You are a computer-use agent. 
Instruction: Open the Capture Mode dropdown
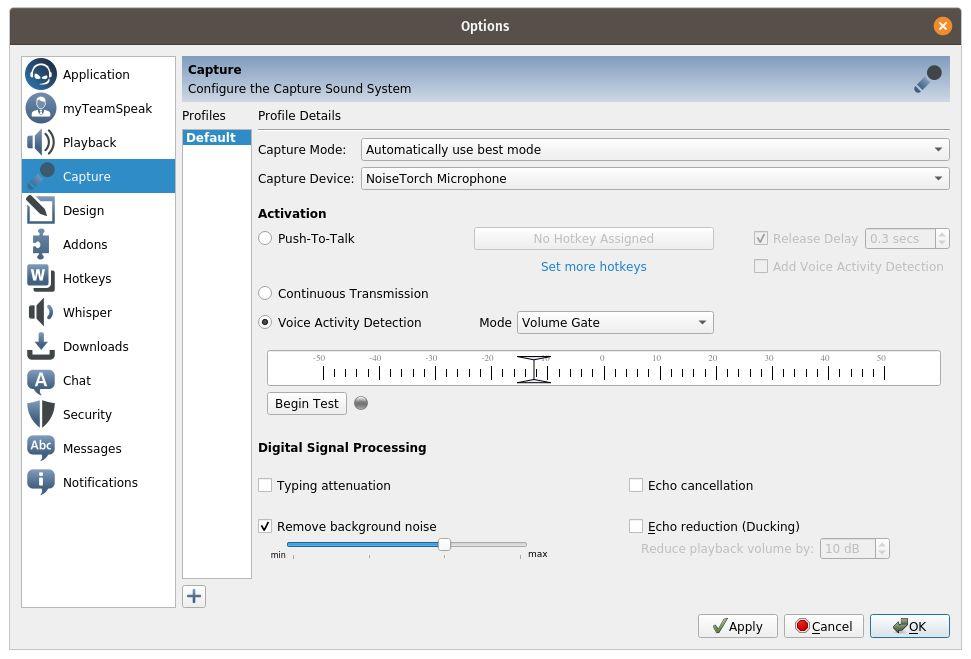(655, 150)
